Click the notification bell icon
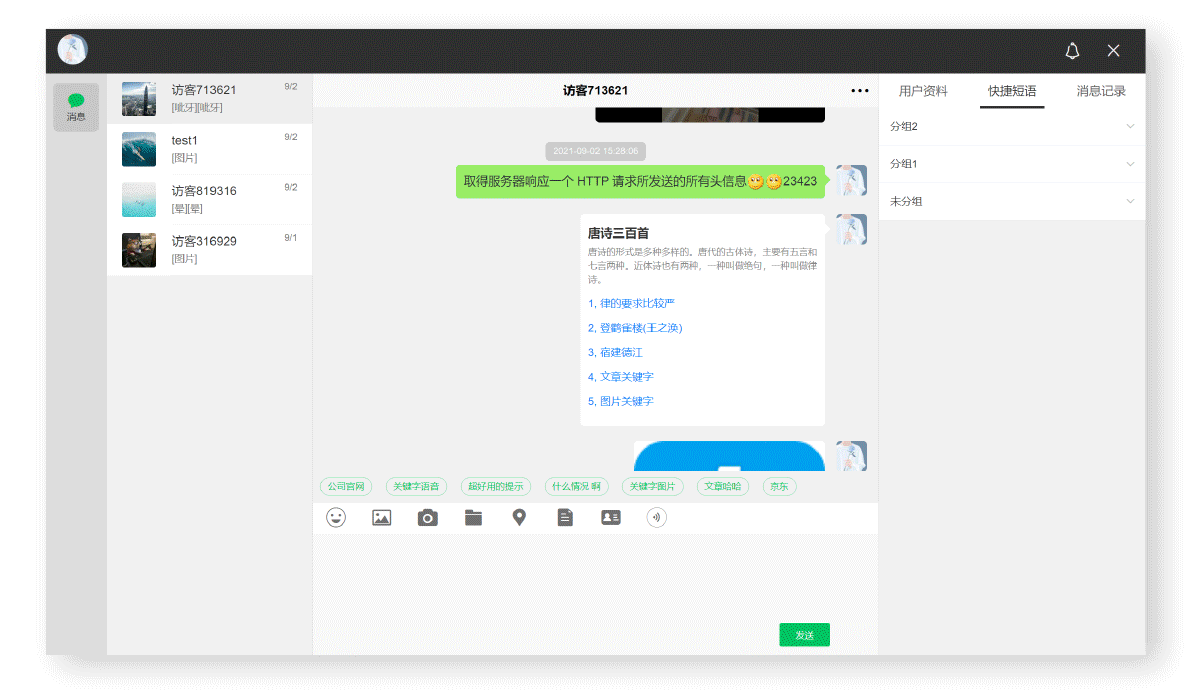The image size is (1200, 693). [1071, 50]
